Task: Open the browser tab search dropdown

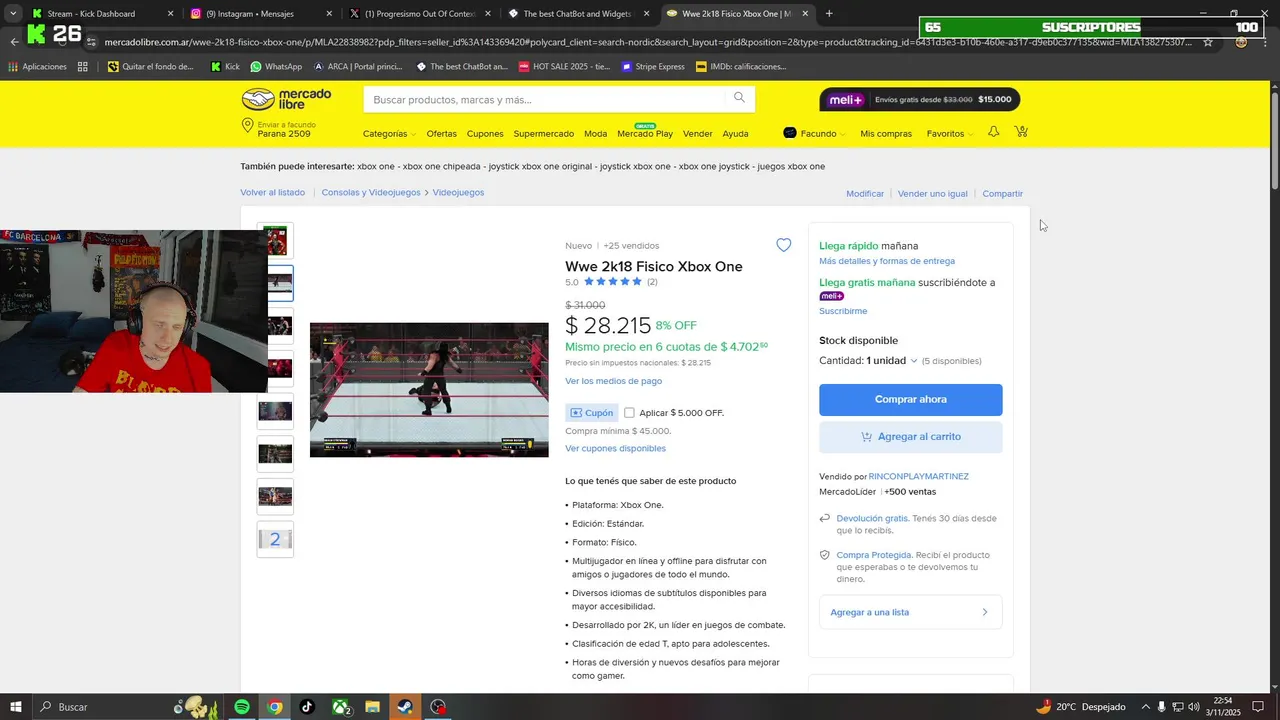Action: [13, 14]
